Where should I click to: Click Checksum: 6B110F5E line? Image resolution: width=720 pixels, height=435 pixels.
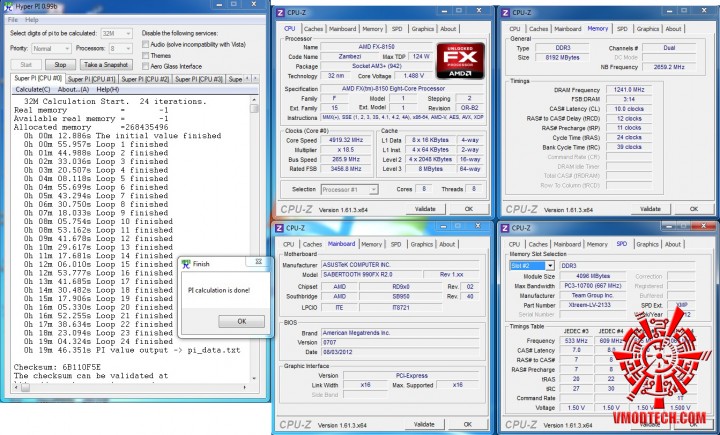(57, 367)
